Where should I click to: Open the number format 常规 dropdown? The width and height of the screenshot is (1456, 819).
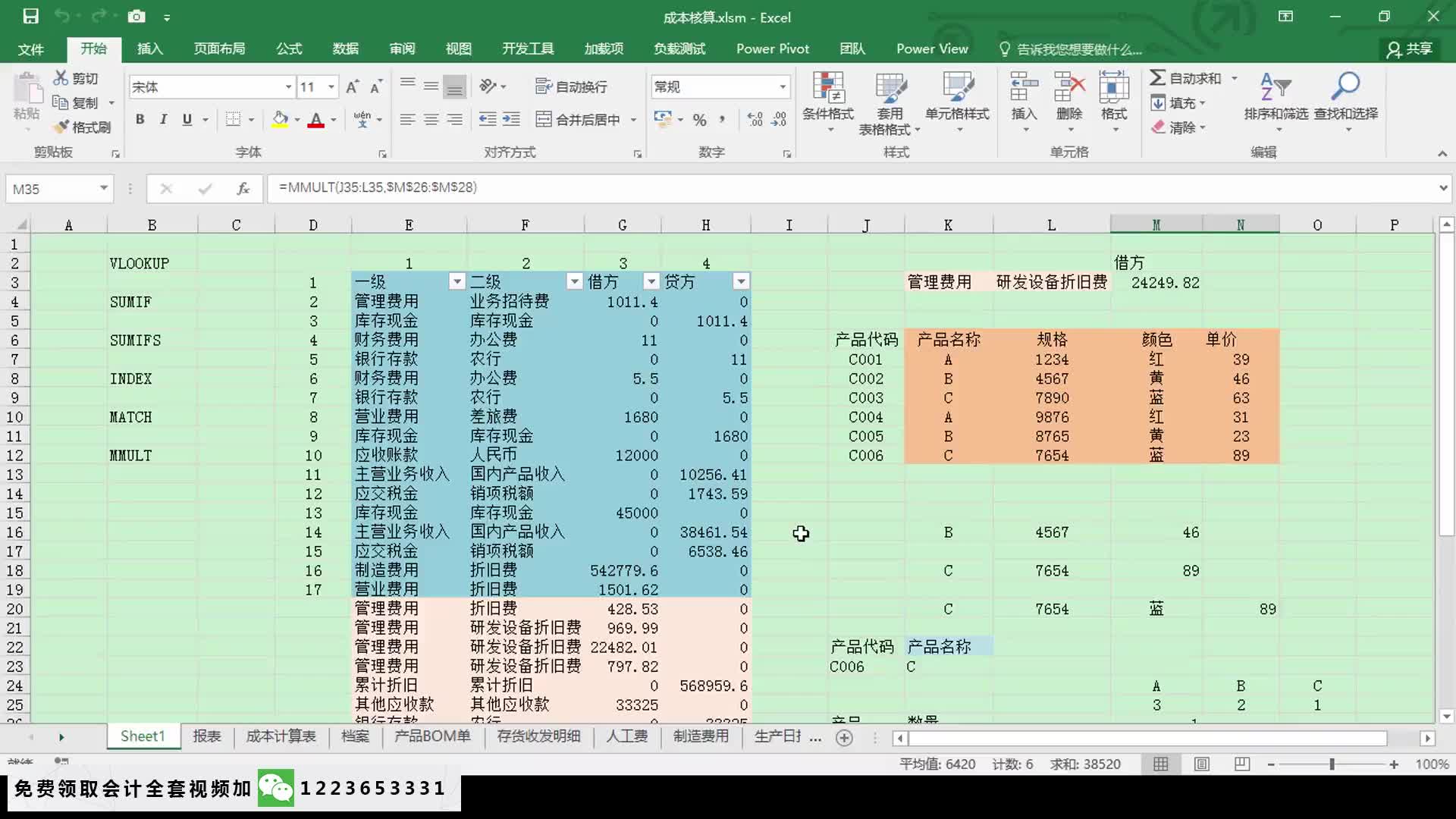pyautogui.click(x=783, y=87)
